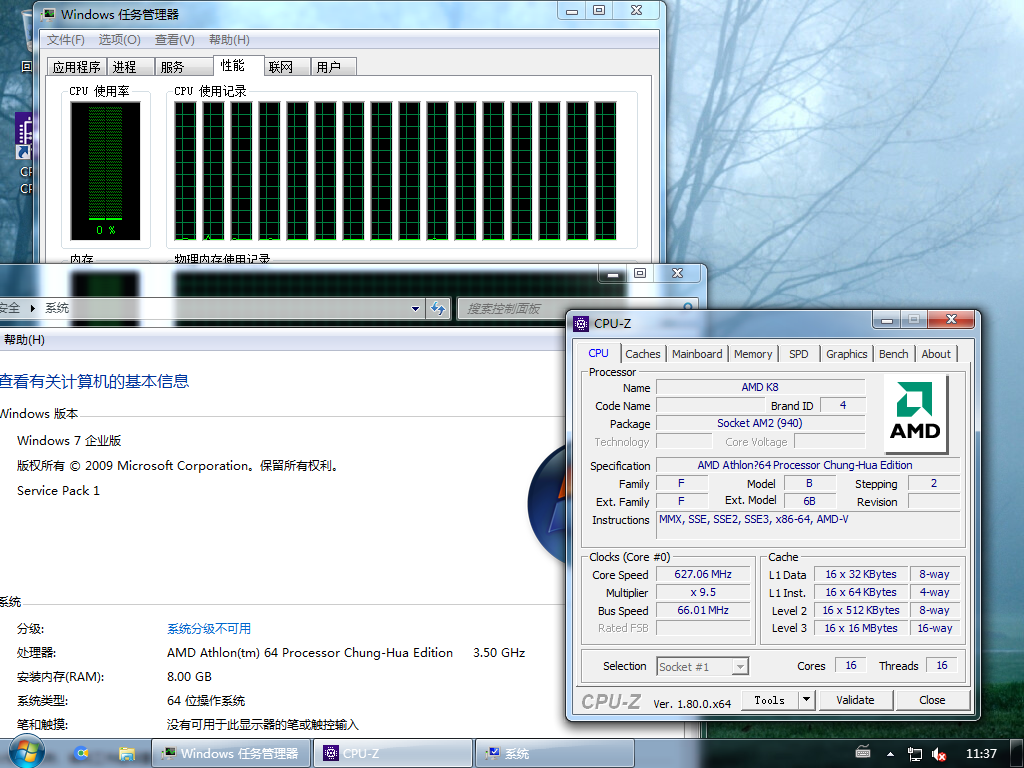1024x768 pixels.
Task: Click the Task Manager title bar icon
Action: (48, 14)
